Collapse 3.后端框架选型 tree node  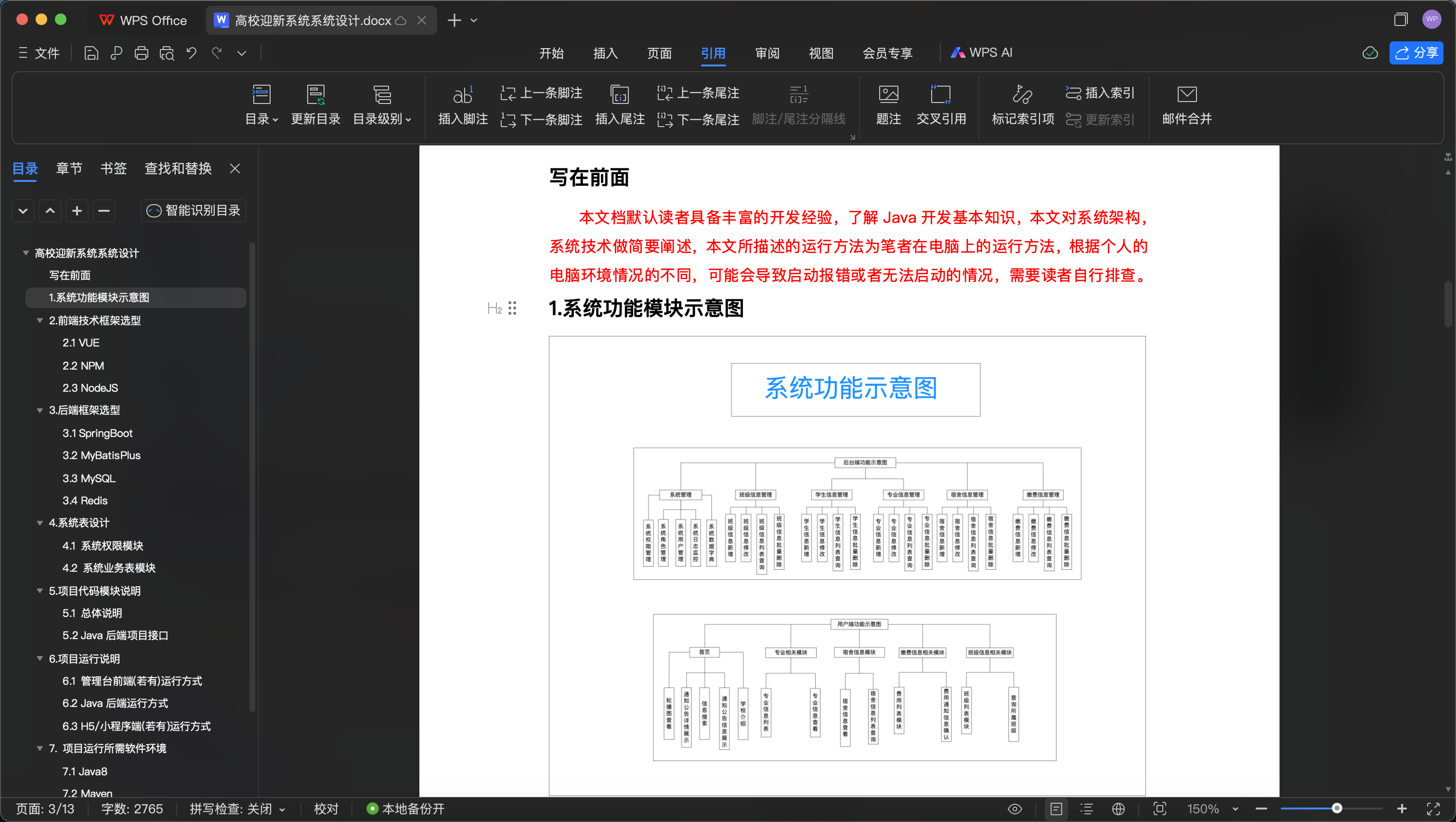pyautogui.click(x=39, y=410)
